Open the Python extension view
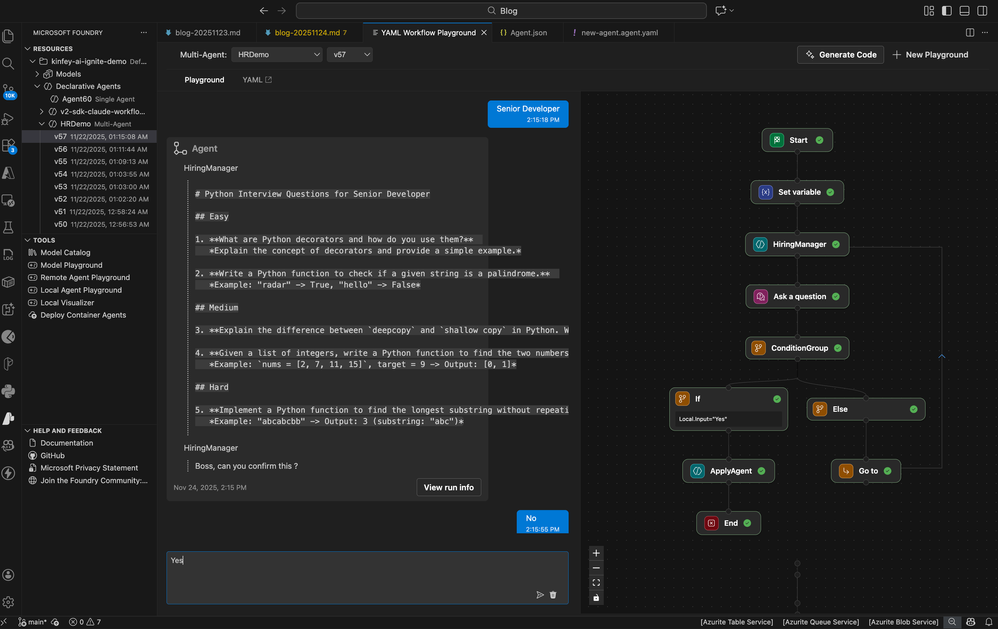The height and width of the screenshot is (629, 998). tap(8, 391)
